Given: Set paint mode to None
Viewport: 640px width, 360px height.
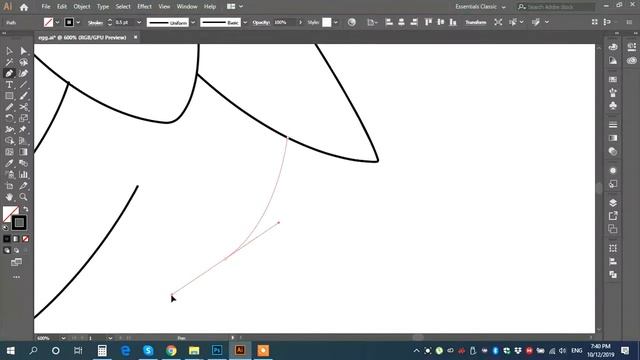Looking at the screenshot, I should click(25, 239).
